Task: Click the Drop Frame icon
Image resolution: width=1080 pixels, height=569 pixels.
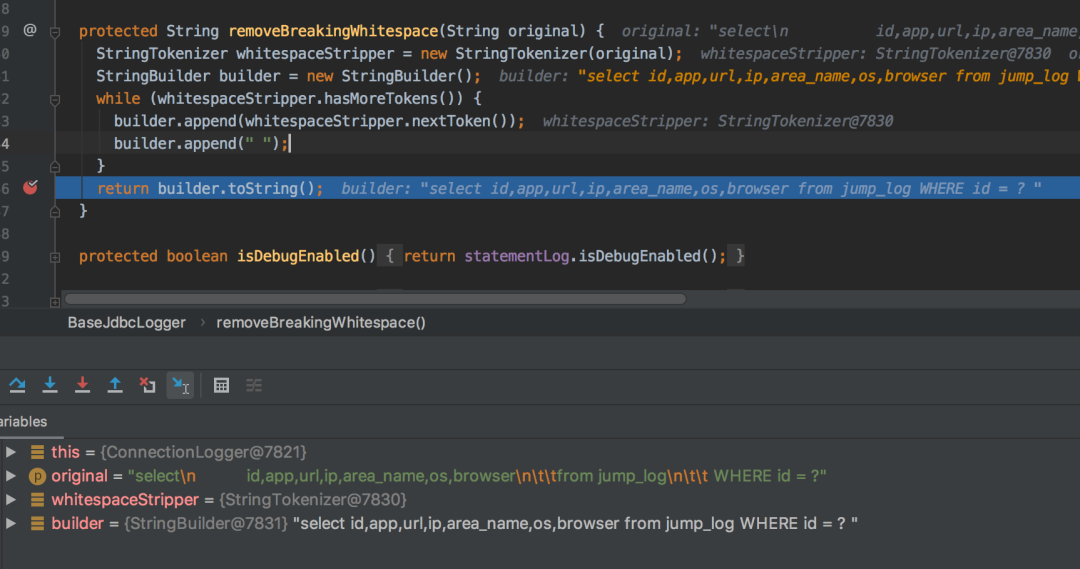Action: [147, 385]
